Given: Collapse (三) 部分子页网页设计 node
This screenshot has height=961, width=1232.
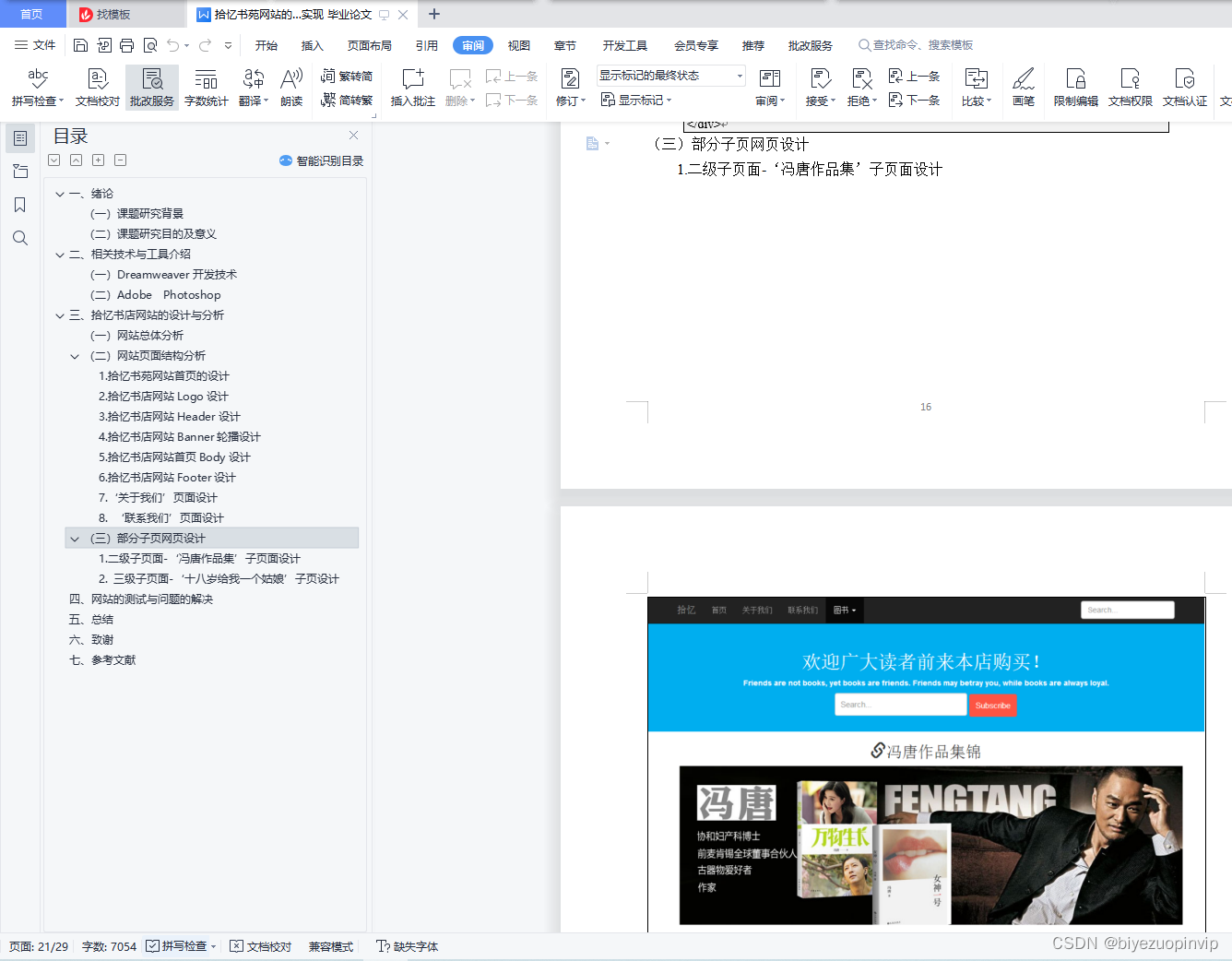Looking at the screenshot, I should coord(75,539).
